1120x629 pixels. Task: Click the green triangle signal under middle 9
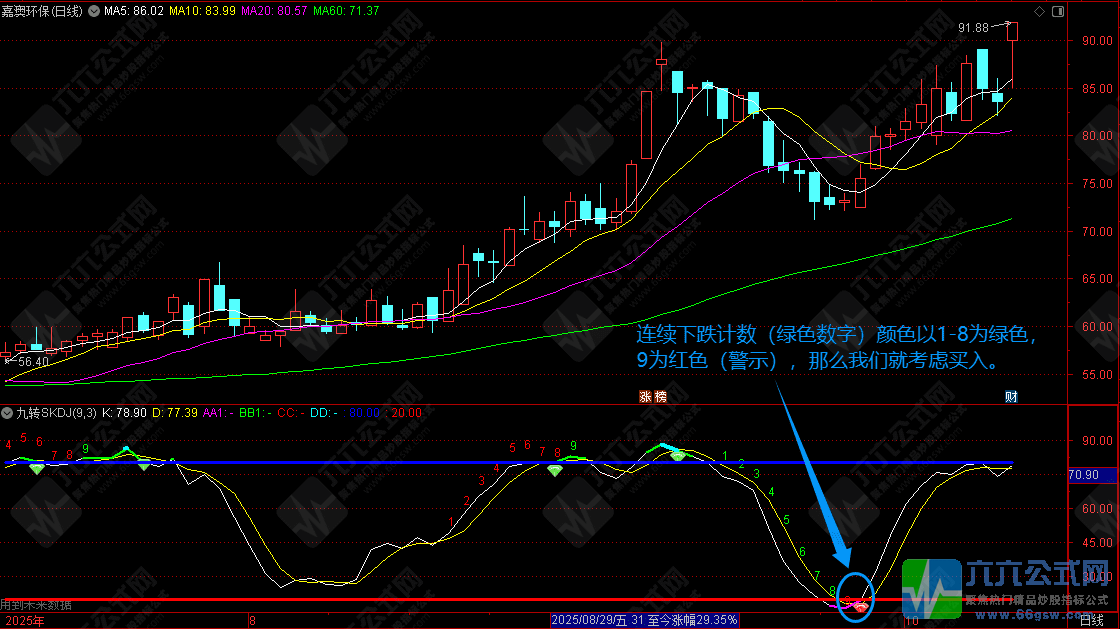tap(554, 470)
